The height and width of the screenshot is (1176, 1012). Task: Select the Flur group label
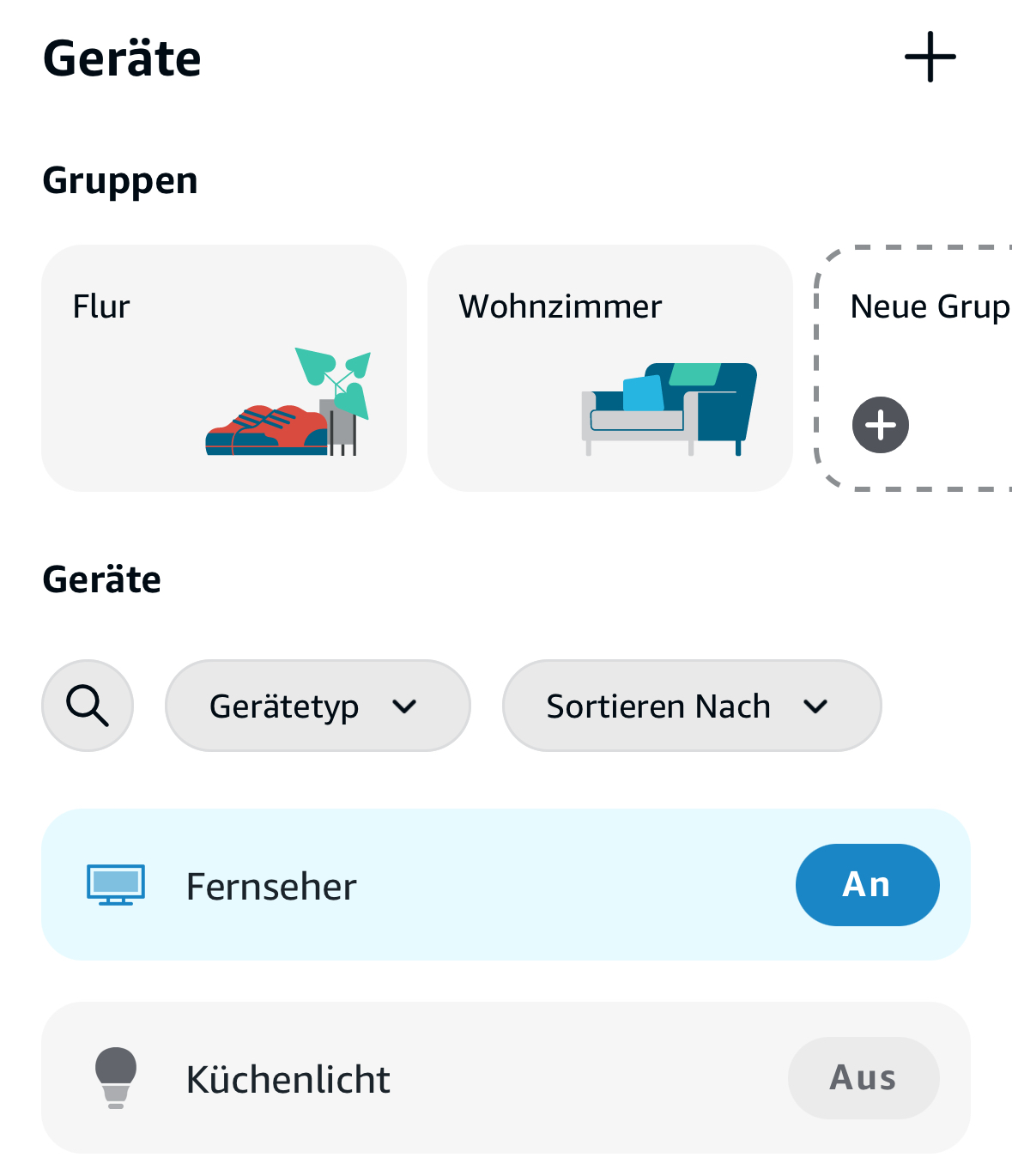click(101, 306)
